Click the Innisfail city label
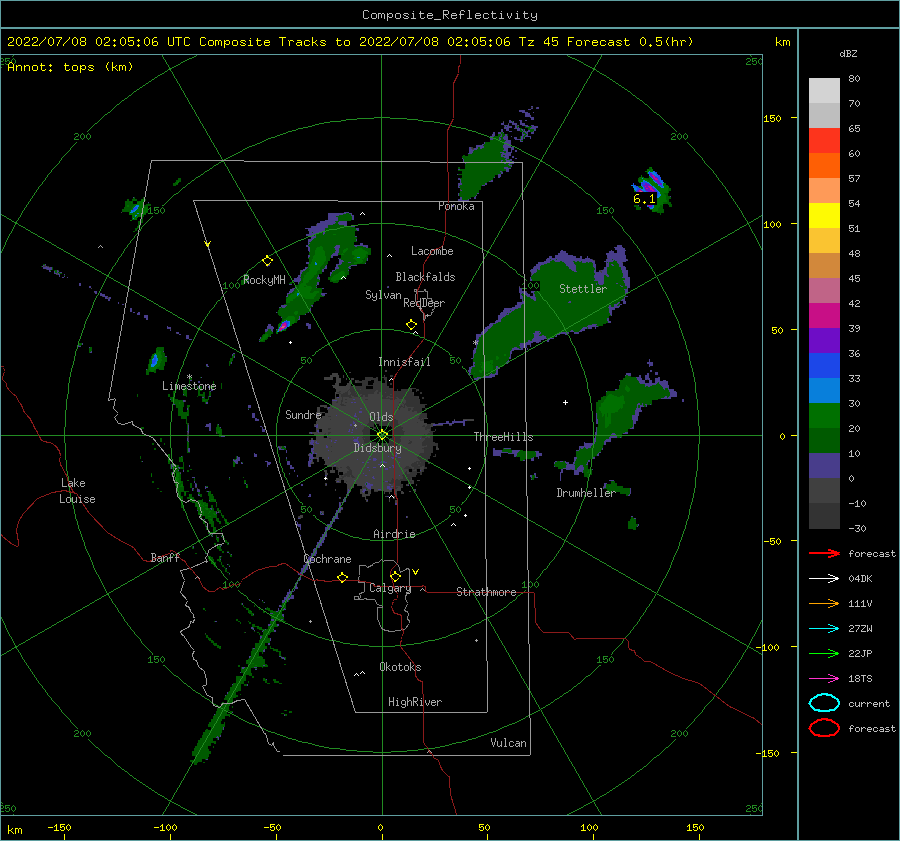Screen dimensions: 900x841 pos(404,362)
